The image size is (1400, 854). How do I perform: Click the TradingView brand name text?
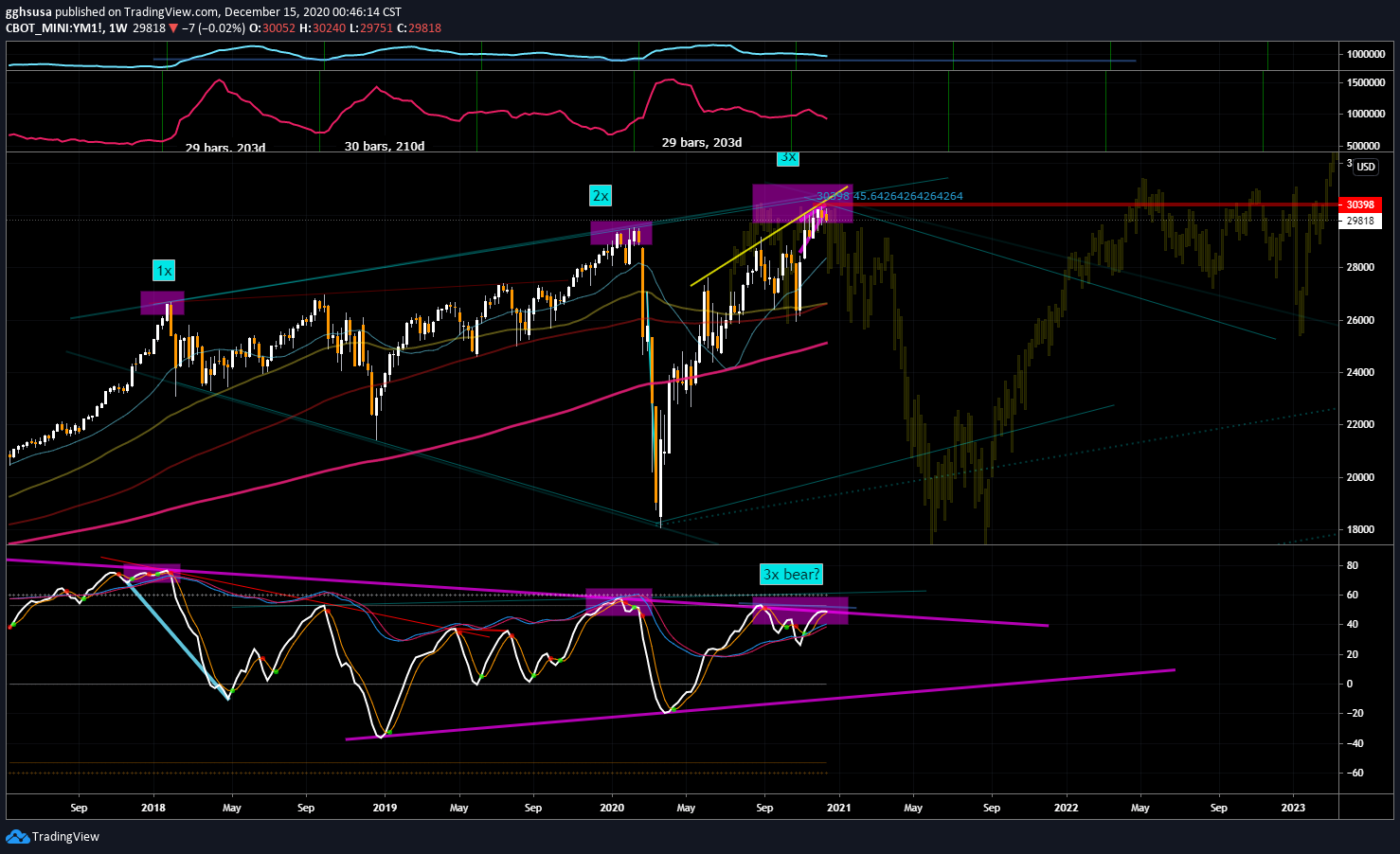[x=65, y=836]
